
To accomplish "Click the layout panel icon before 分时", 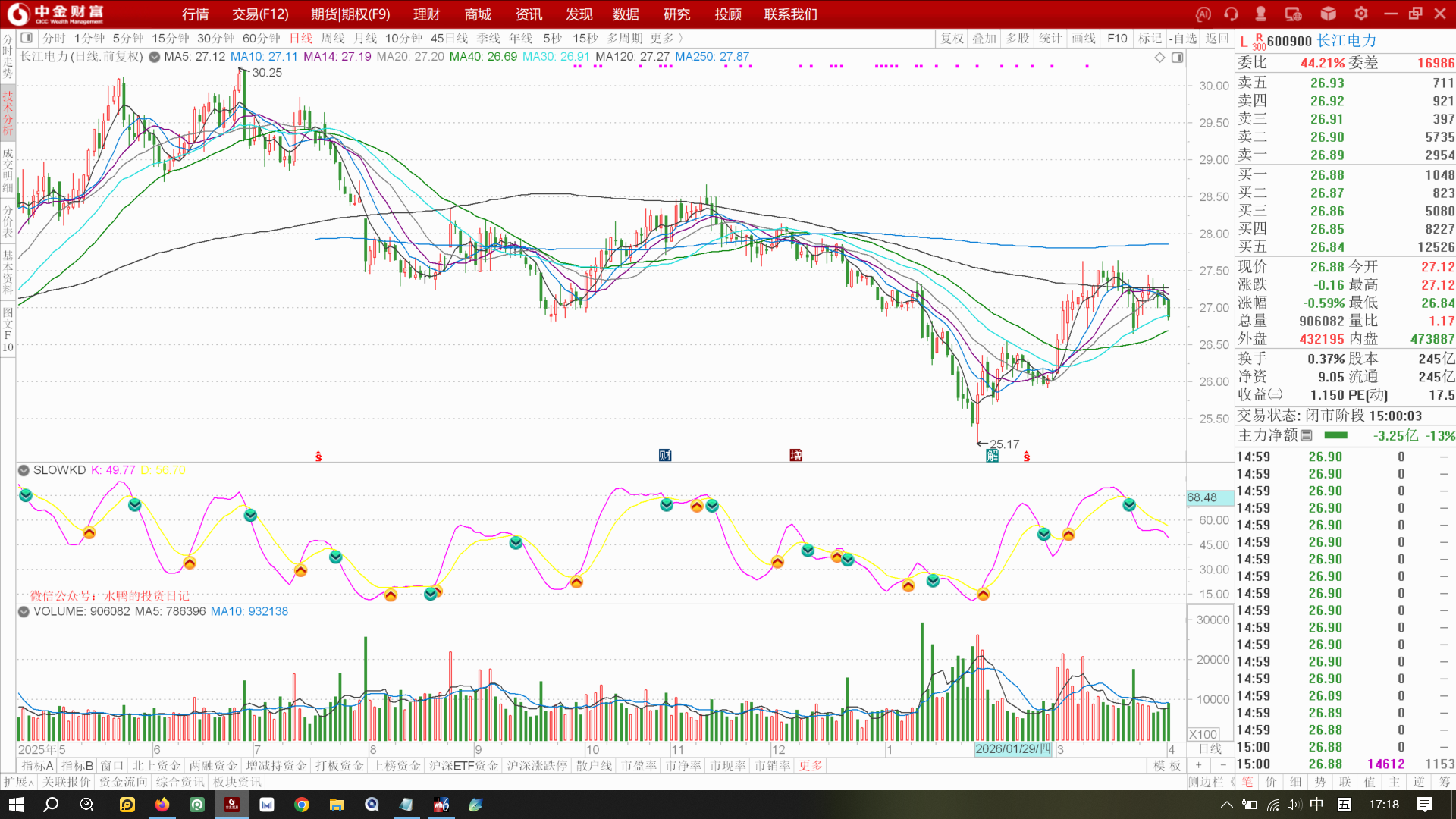I will coord(27,38).
